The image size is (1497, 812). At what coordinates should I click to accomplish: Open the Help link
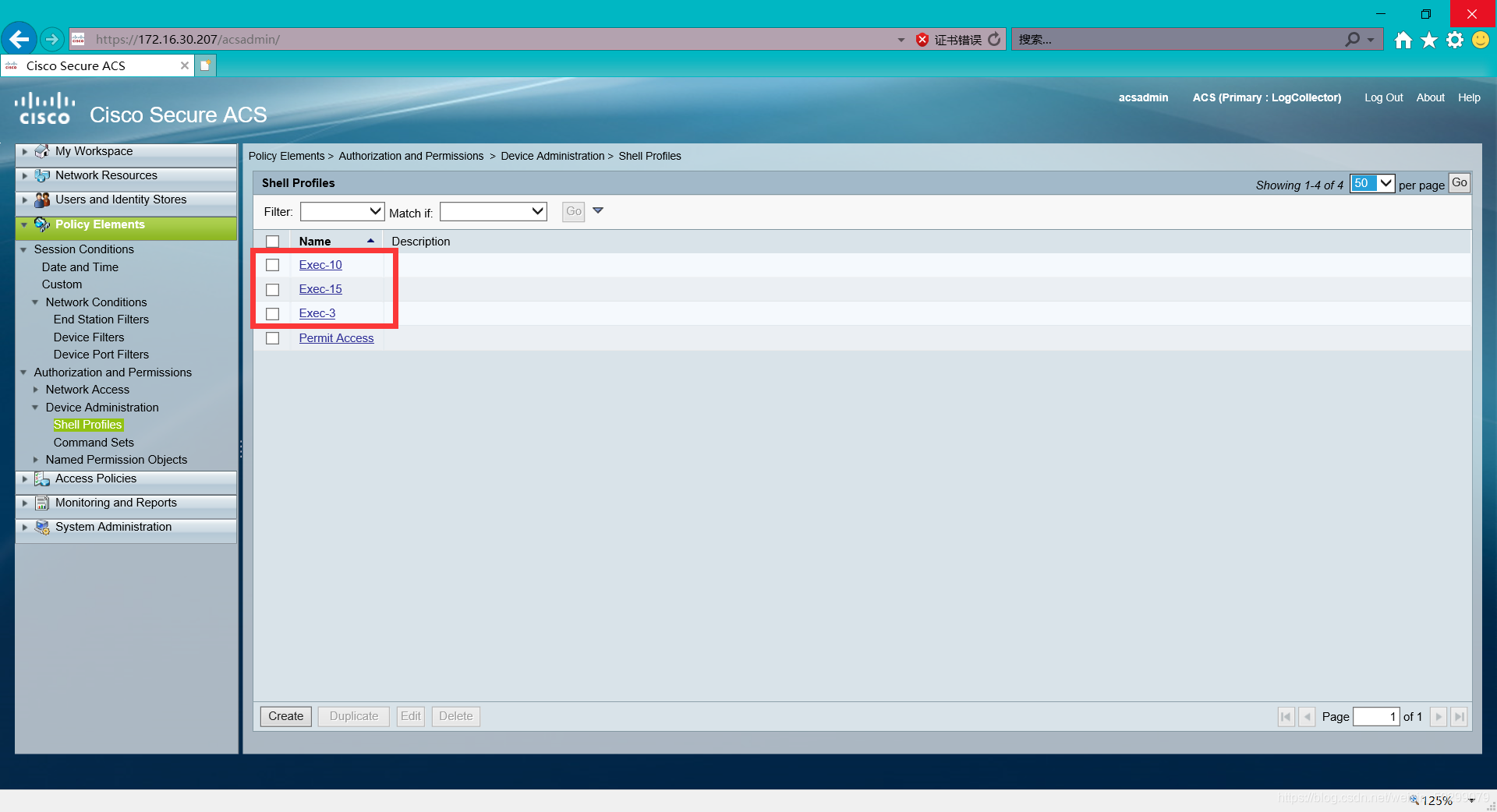point(1469,97)
